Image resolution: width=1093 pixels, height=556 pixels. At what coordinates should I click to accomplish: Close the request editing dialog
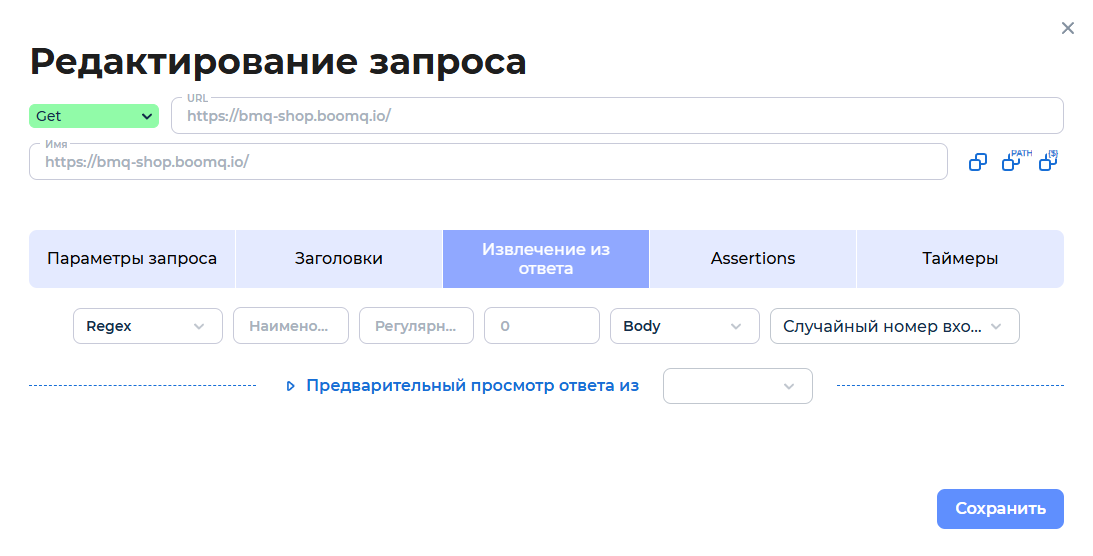(x=1067, y=28)
